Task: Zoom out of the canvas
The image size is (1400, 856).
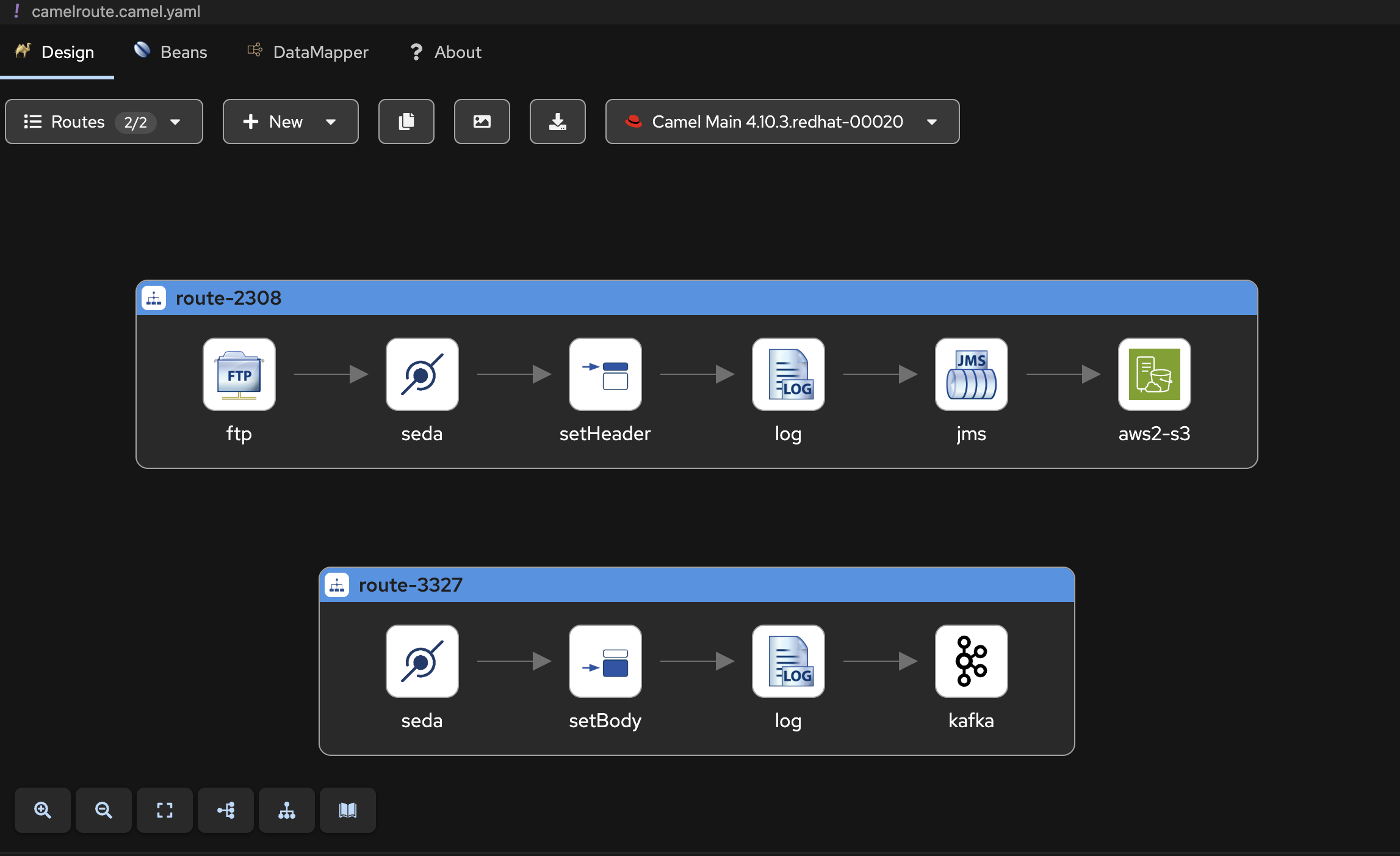Action: click(x=104, y=810)
